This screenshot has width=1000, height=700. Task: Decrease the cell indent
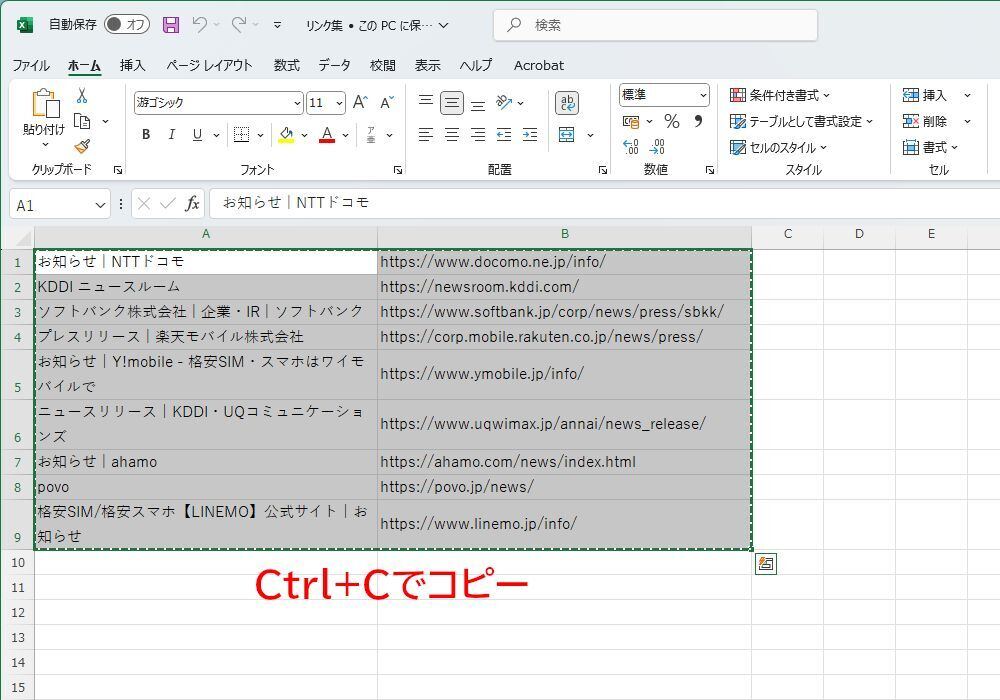tap(504, 135)
